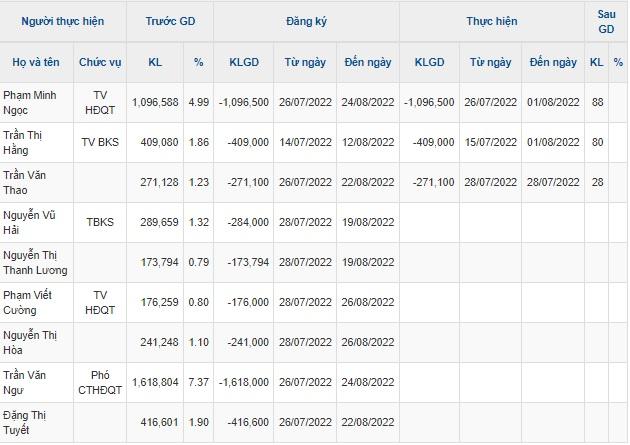Select the Đặng Thị Tuyết name cell
Screen dimensions: 630x445
[x=38, y=422]
